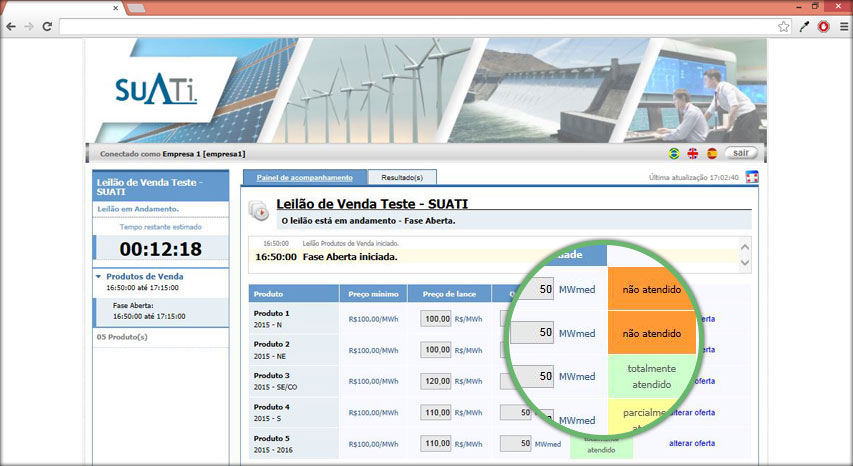Click the SUATI logo
This screenshot has width=853, height=466.
(156, 90)
